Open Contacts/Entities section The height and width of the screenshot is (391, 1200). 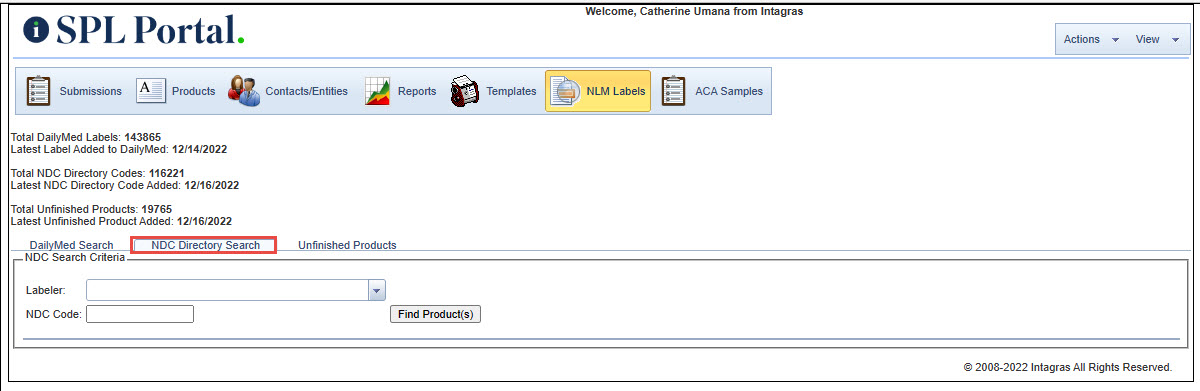point(289,91)
